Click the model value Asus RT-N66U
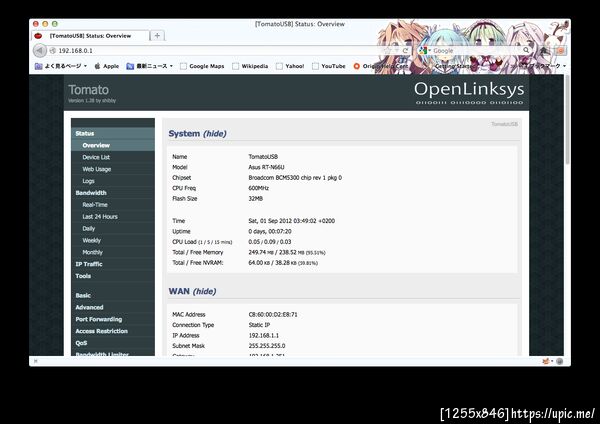The image size is (600, 424). pos(266,167)
